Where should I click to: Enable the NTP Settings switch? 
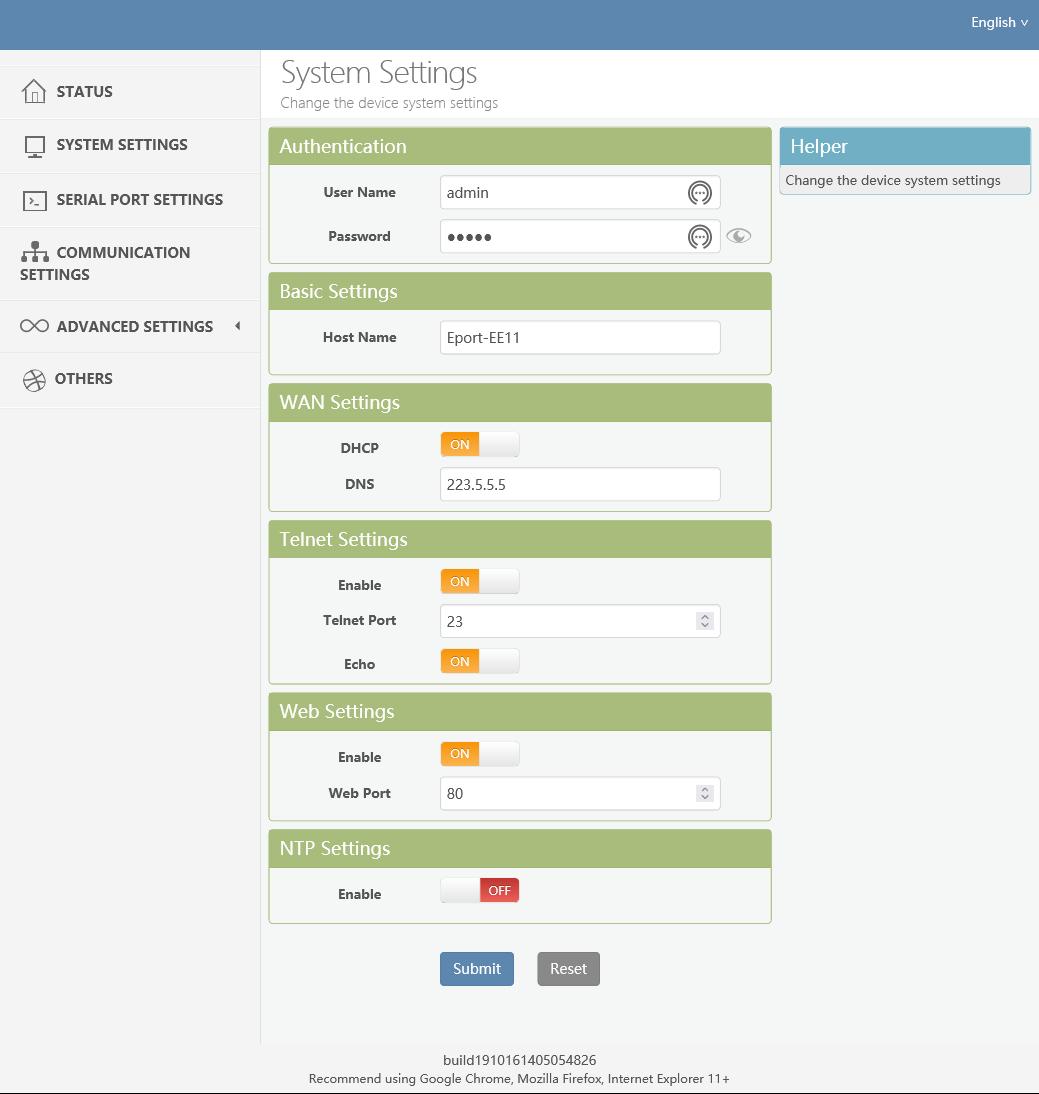click(x=480, y=891)
